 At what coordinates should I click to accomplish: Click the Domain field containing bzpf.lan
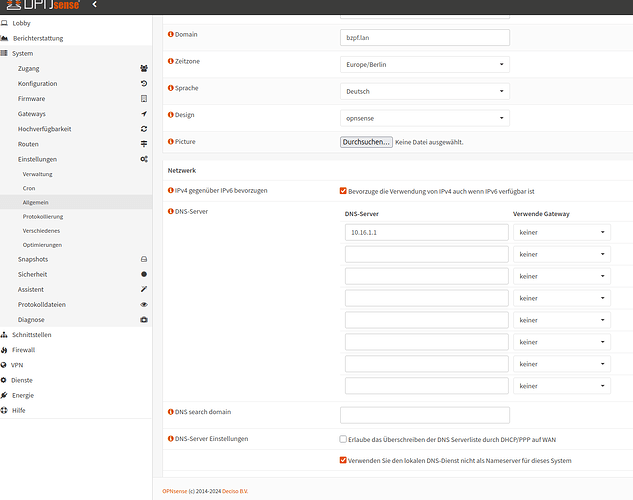click(425, 38)
